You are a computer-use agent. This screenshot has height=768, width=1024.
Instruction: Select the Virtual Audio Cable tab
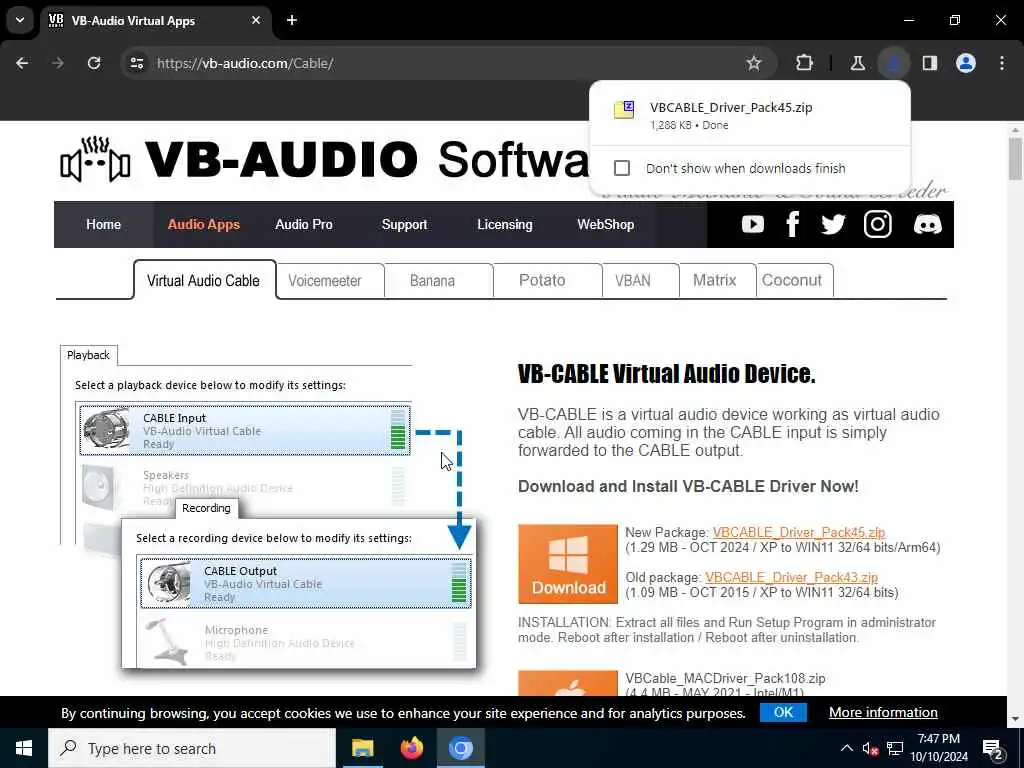[204, 281]
